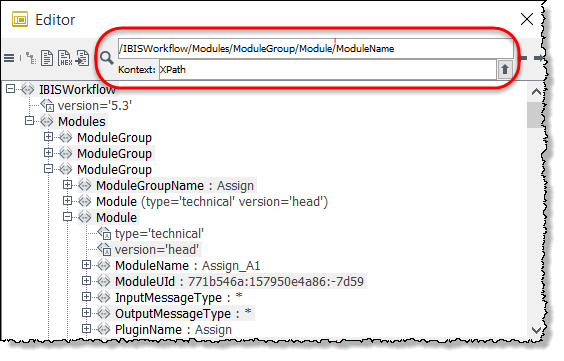This screenshot has height=361, width=564.
Task: Open the hamburger menu in the toolbar
Action: [9, 58]
